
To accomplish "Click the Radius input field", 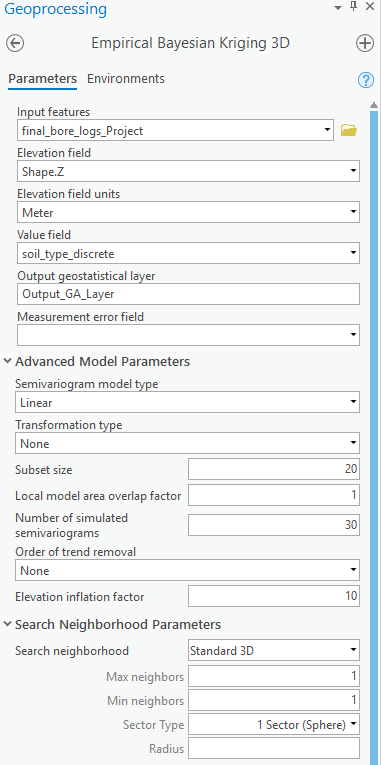I will click(x=274, y=749).
